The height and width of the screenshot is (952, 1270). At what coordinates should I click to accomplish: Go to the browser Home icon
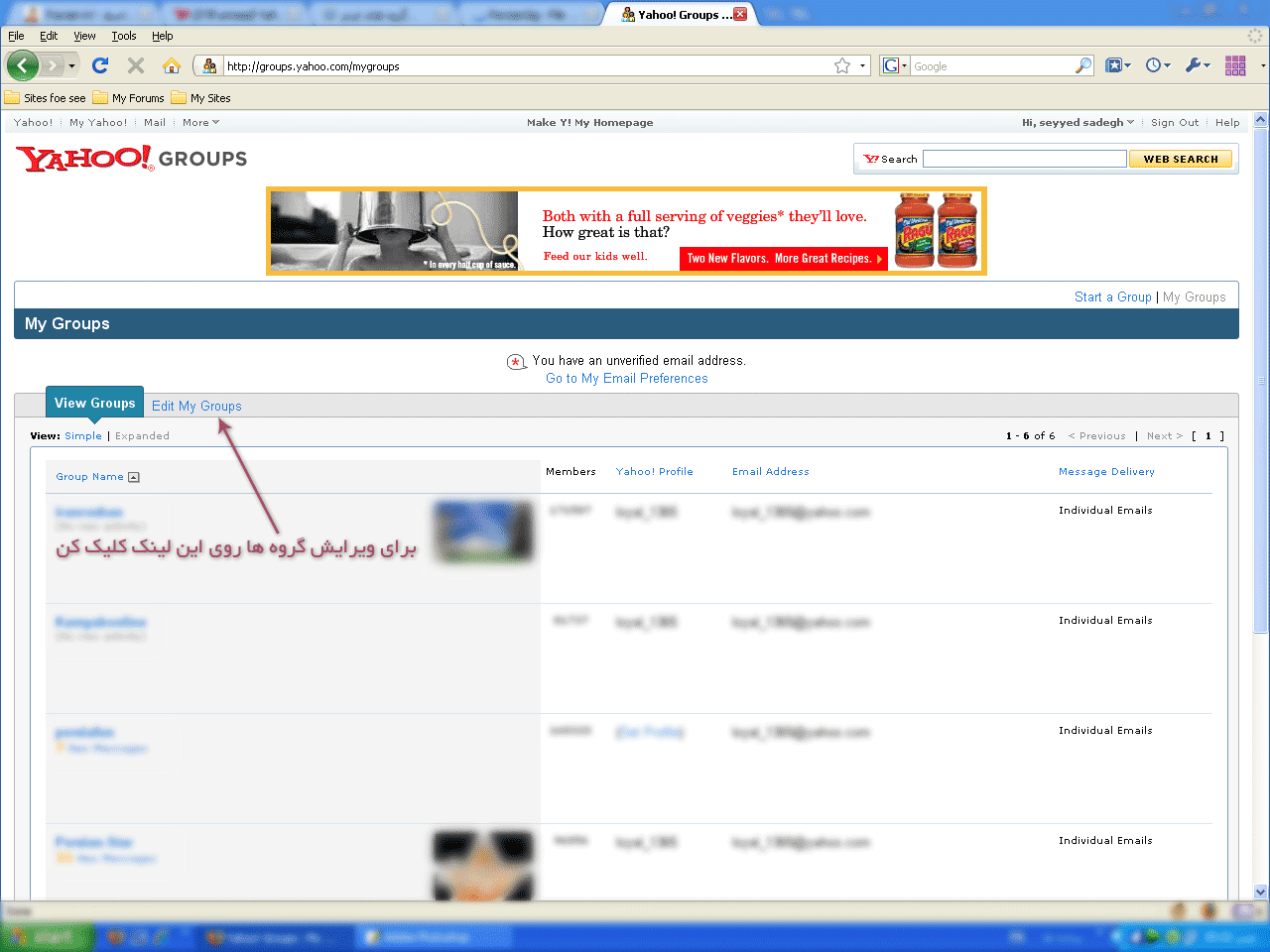tap(172, 65)
